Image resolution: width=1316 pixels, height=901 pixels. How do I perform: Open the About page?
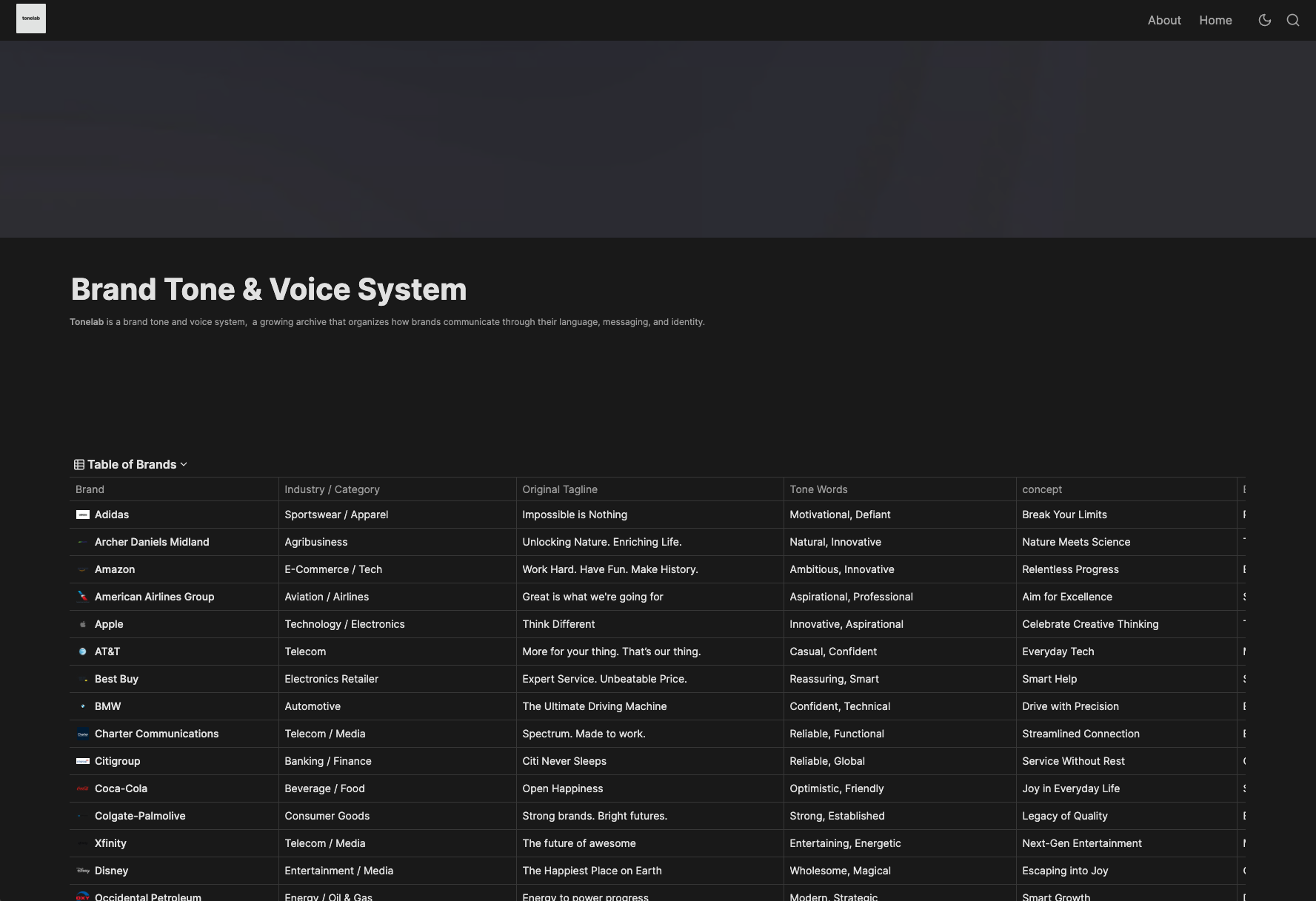1163,20
